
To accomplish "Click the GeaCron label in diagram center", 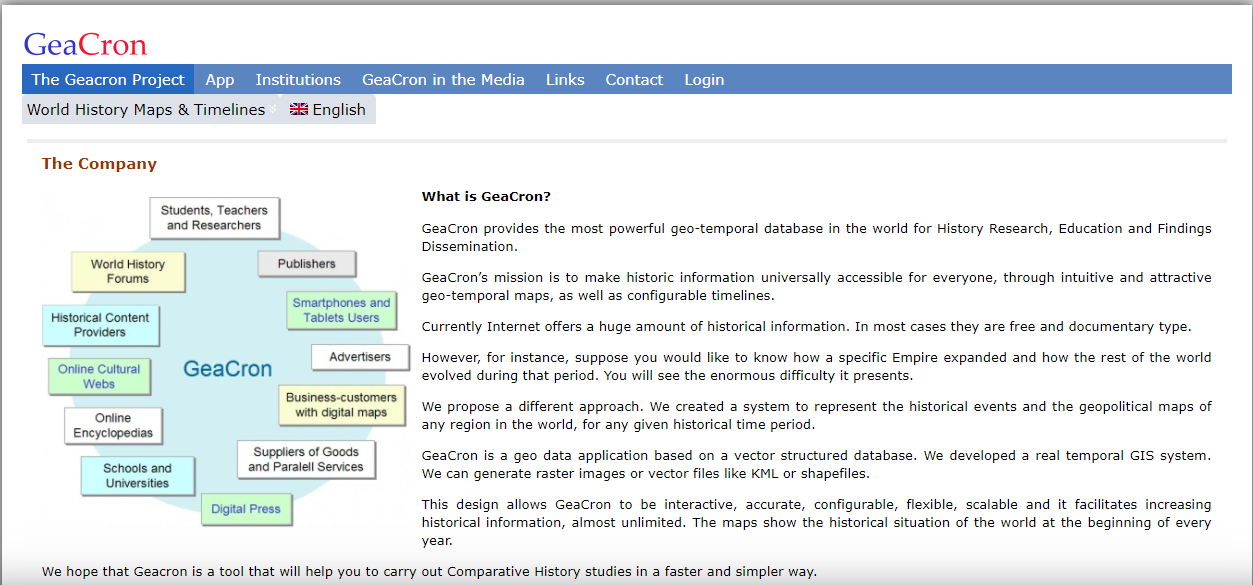I will [x=227, y=369].
